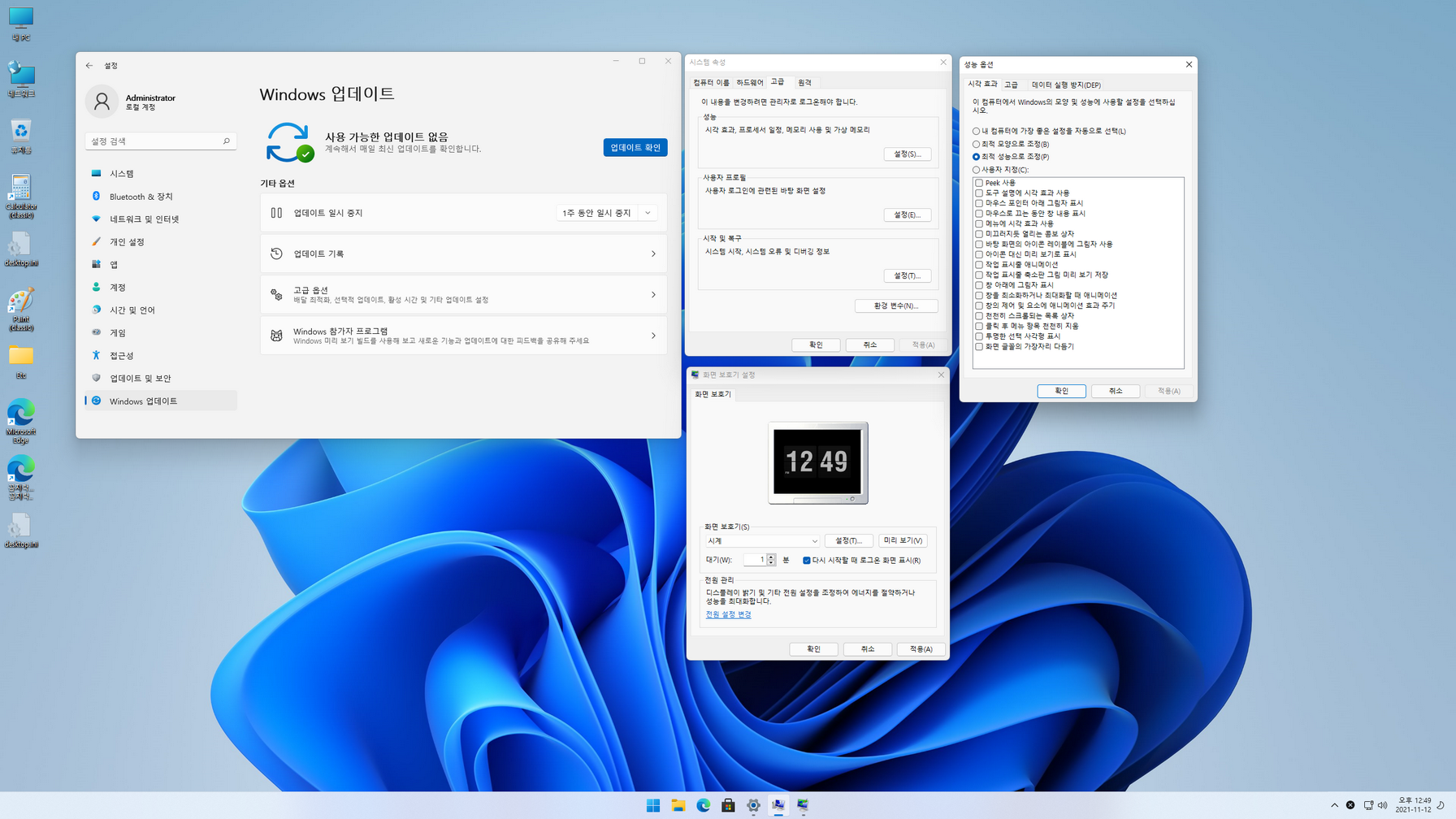Open the 화면 보호기 시계 combo box

pyautogui.click(x=762, y=541)
